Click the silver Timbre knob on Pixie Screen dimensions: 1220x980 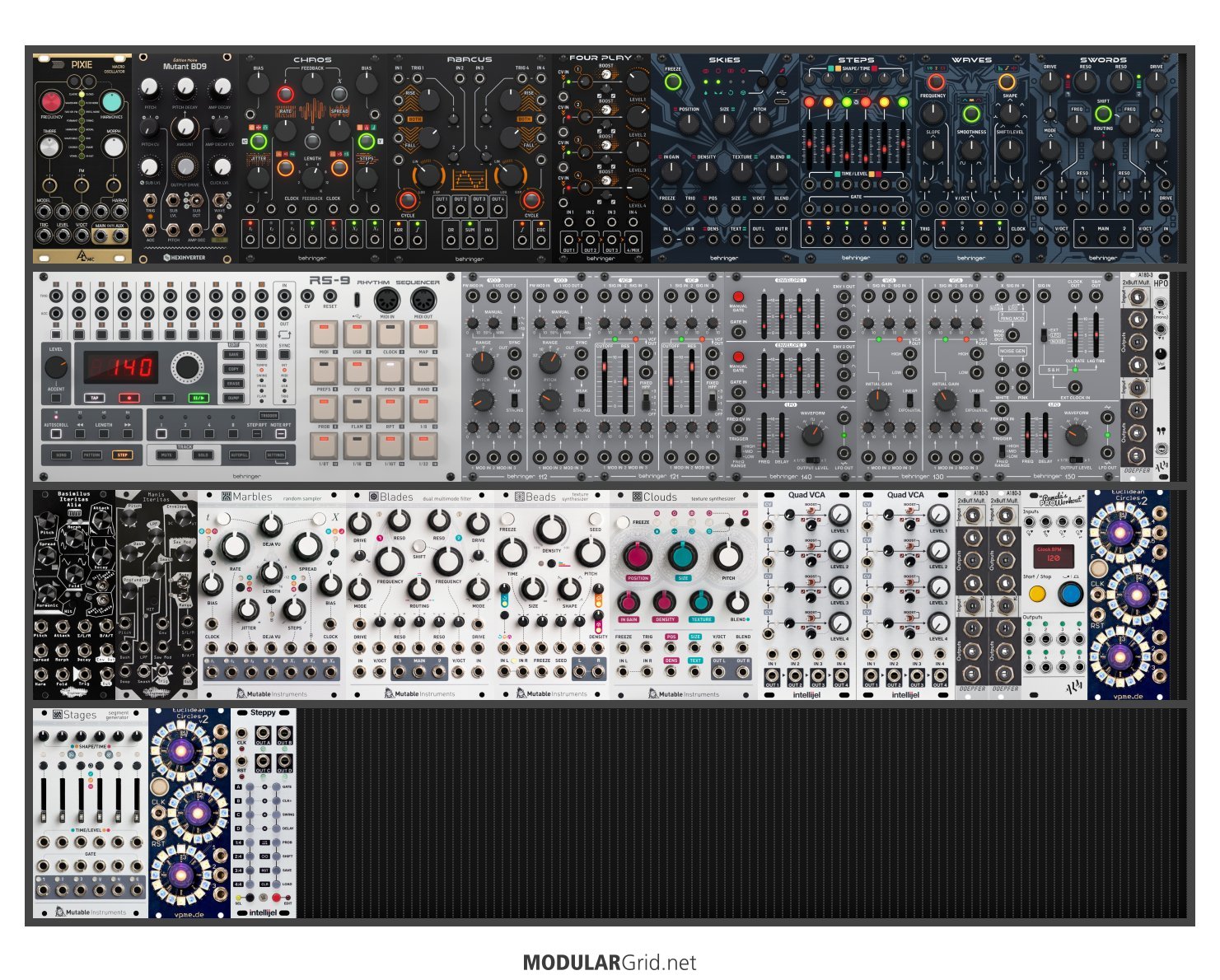point(49,146)
